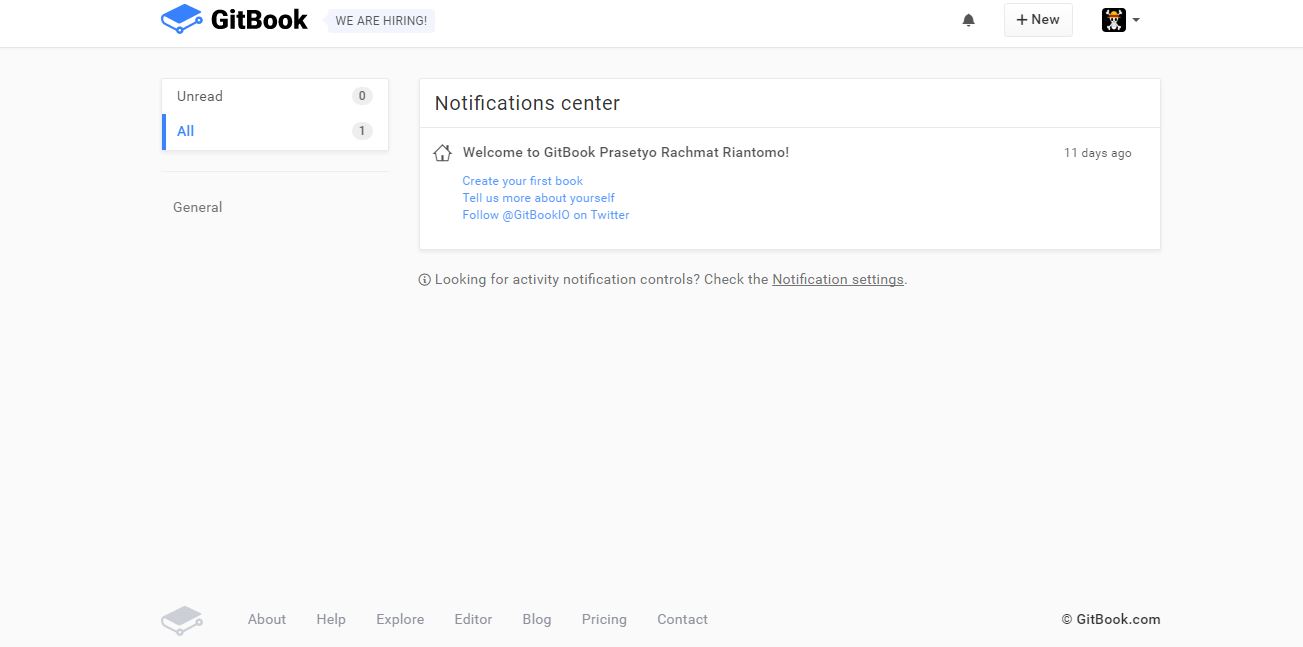1303x647 pixels.
Task: Click the GitBook logo icon in header
Action: [181, 19]
